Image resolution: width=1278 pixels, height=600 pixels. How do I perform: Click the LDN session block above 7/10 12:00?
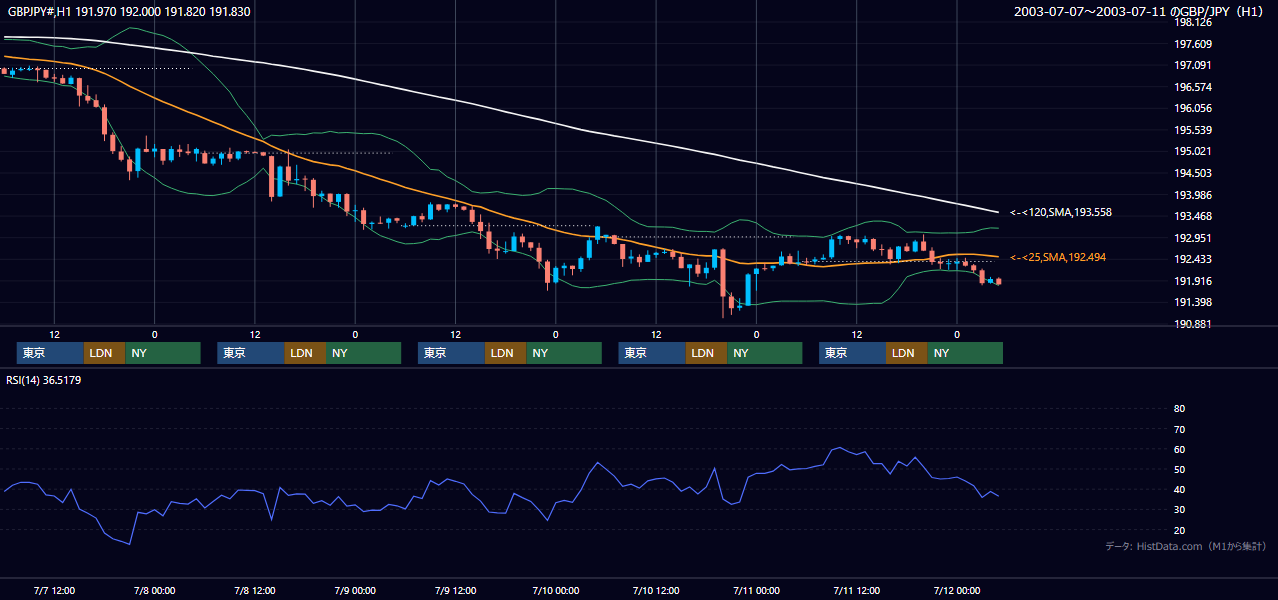point(706,353)
